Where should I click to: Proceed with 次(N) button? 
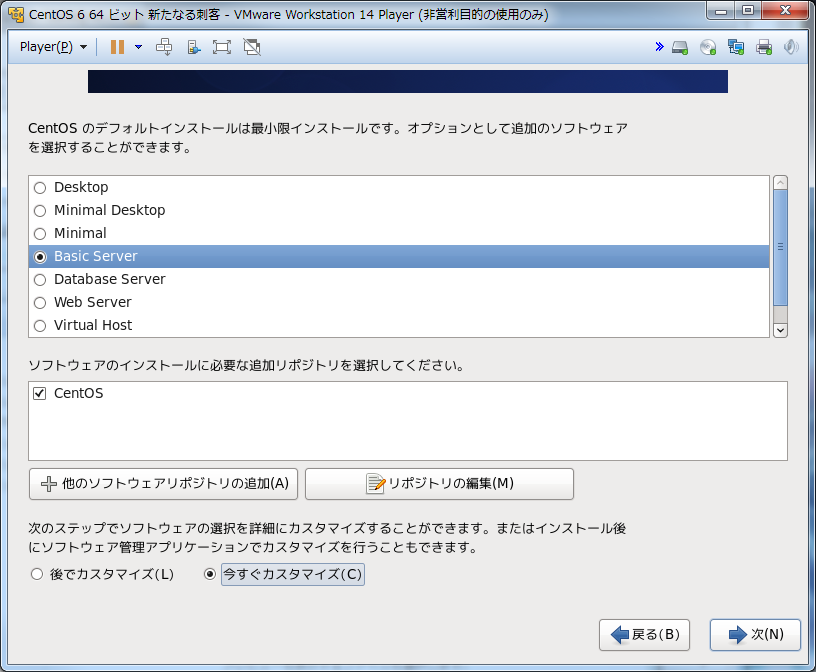[x=755, y=635]
